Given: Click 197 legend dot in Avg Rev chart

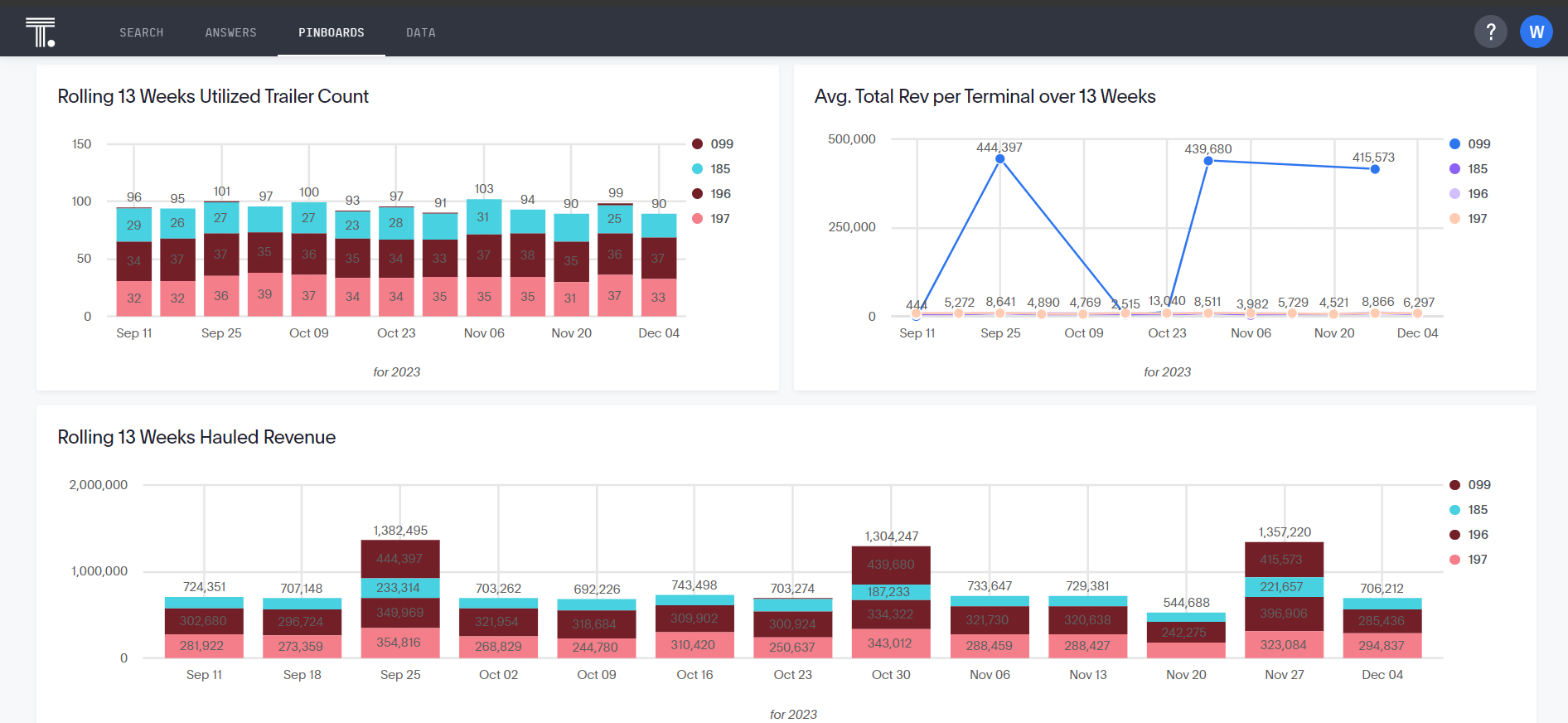Looking at the screenshot, I should [x=1454, y=219].
